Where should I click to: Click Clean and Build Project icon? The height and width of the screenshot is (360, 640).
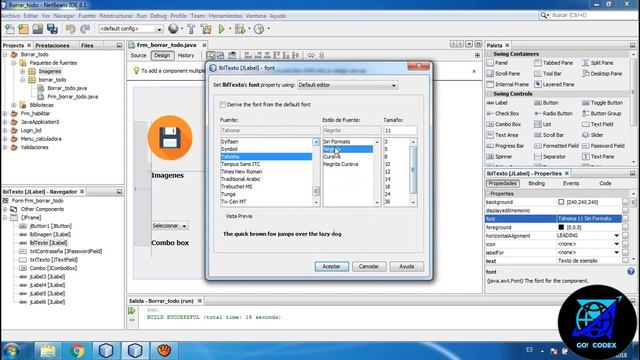tap(206, 29)
